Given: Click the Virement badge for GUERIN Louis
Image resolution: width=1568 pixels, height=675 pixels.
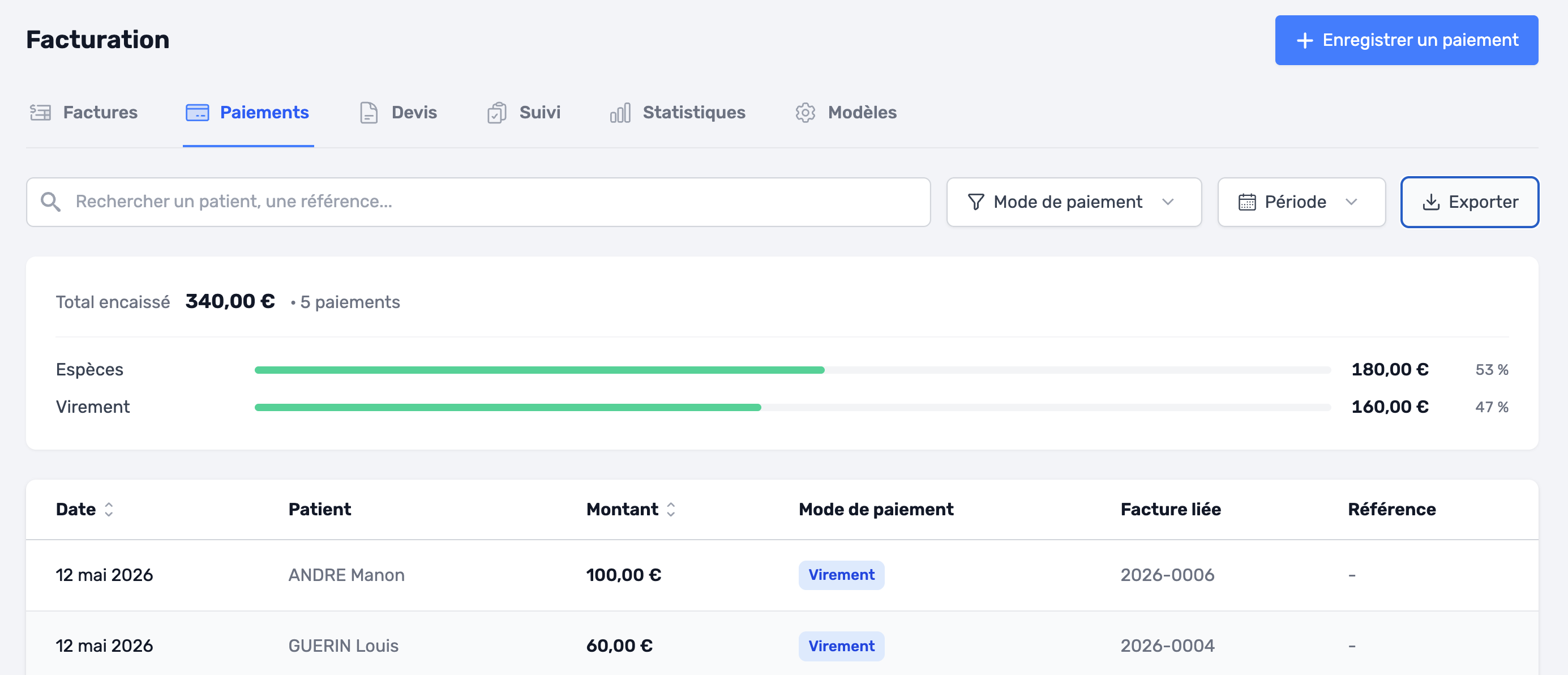Looking at the screenshot, I should pyautogui.click(x=841, y=646).
